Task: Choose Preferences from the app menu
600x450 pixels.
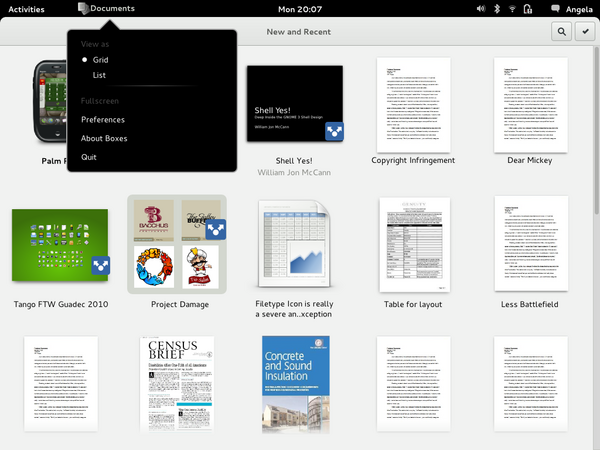Action: [103, 120]
